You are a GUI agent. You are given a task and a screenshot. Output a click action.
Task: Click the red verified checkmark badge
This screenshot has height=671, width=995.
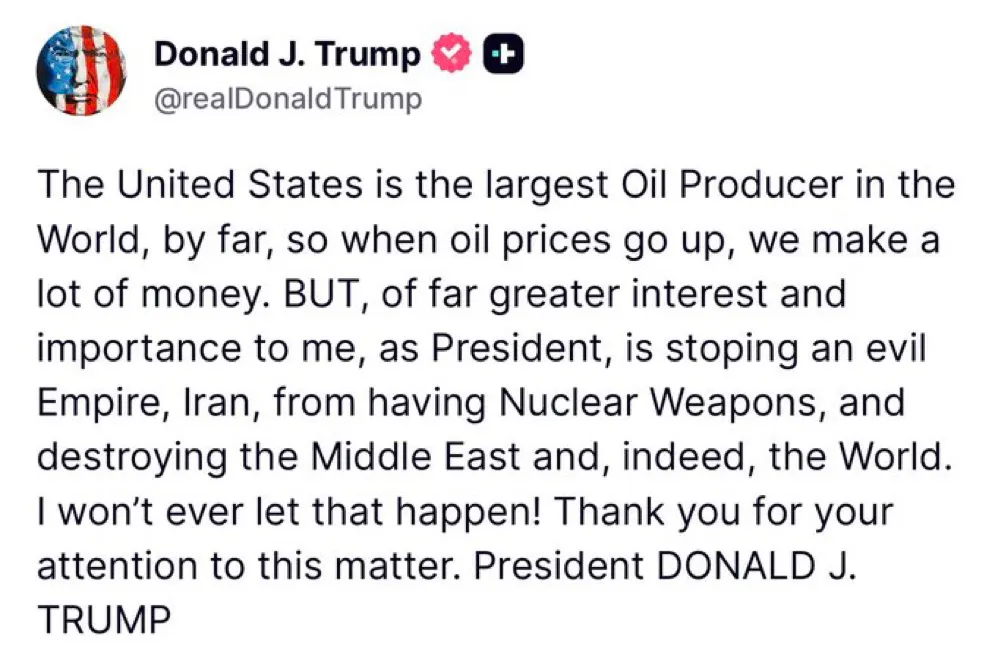pyautogui.click(x=452, y=56)
